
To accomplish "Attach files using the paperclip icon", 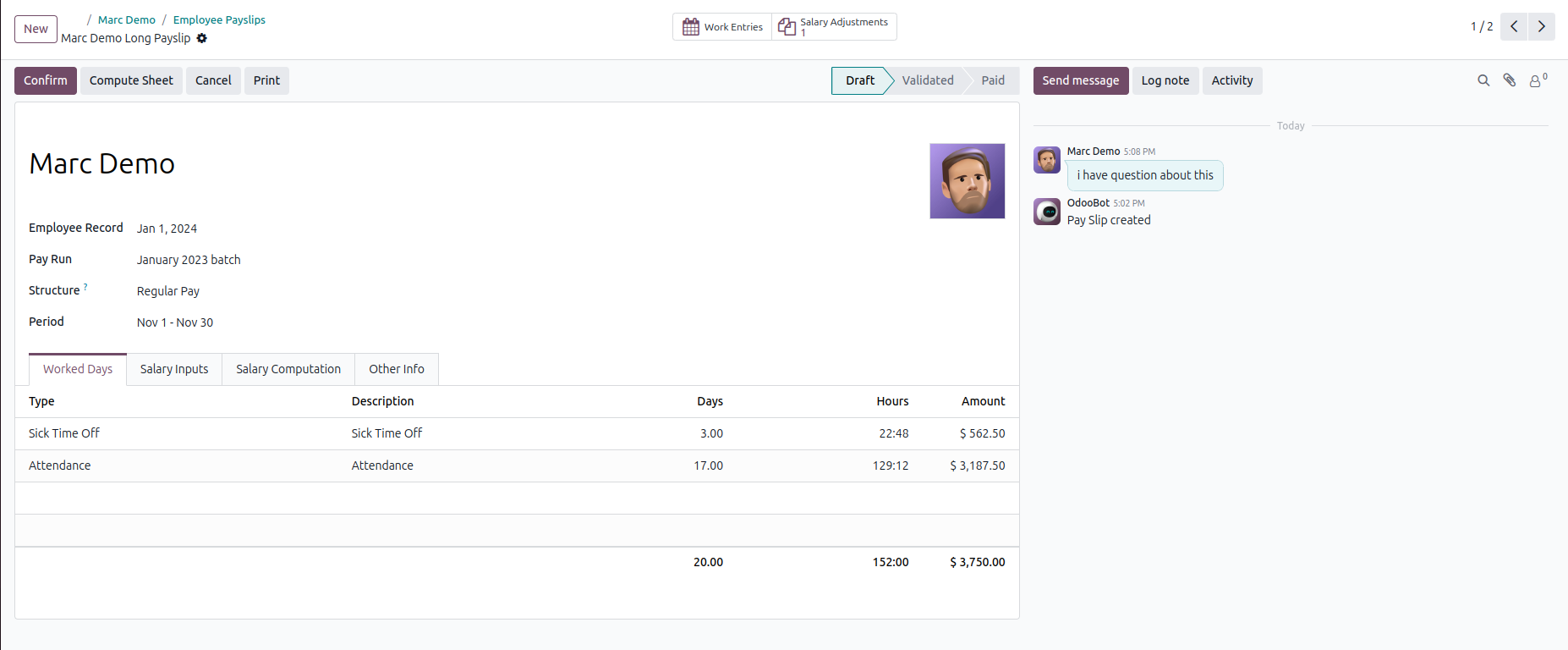I will (x=1509, y=80).
